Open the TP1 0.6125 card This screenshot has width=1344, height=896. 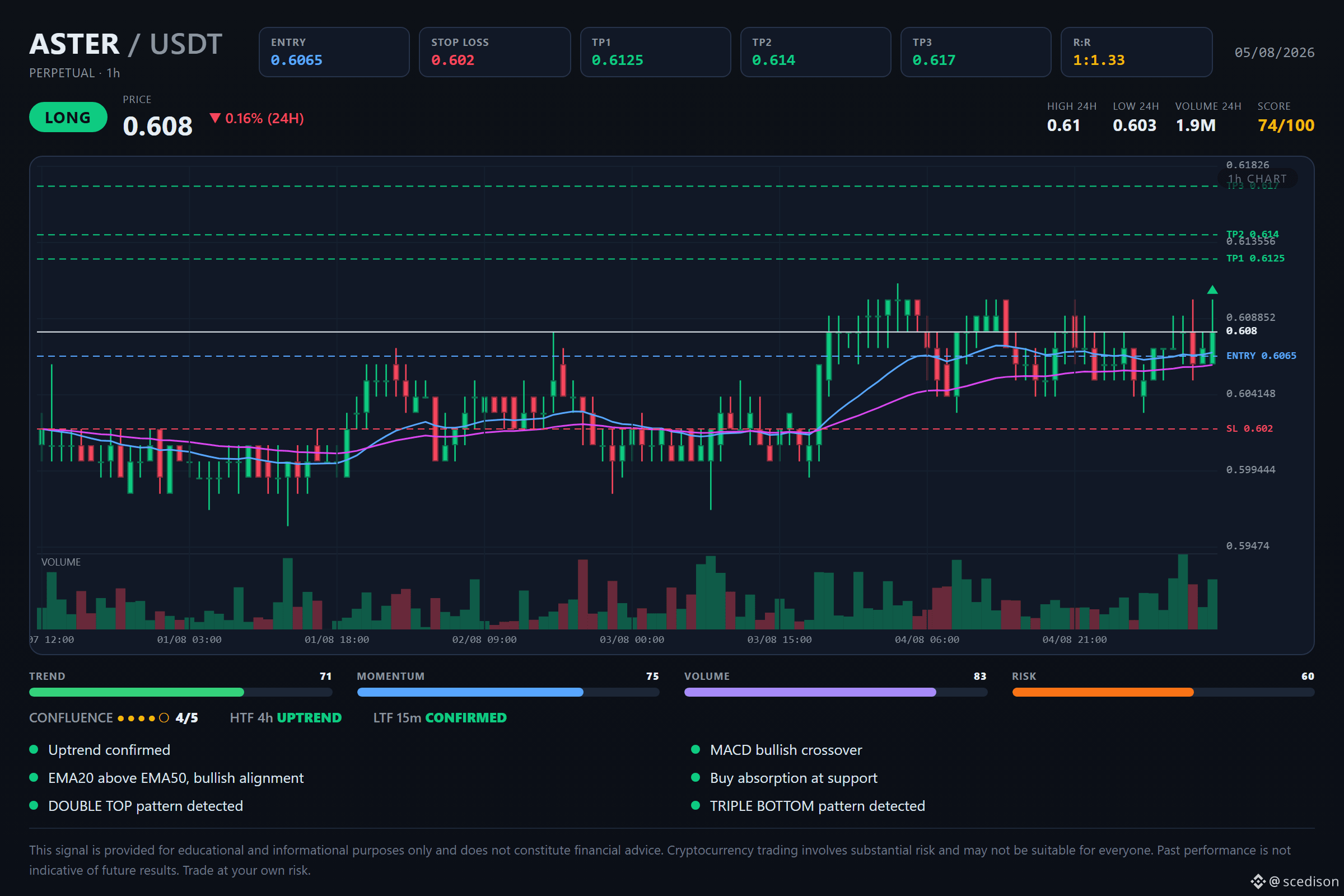click(655, 52)
